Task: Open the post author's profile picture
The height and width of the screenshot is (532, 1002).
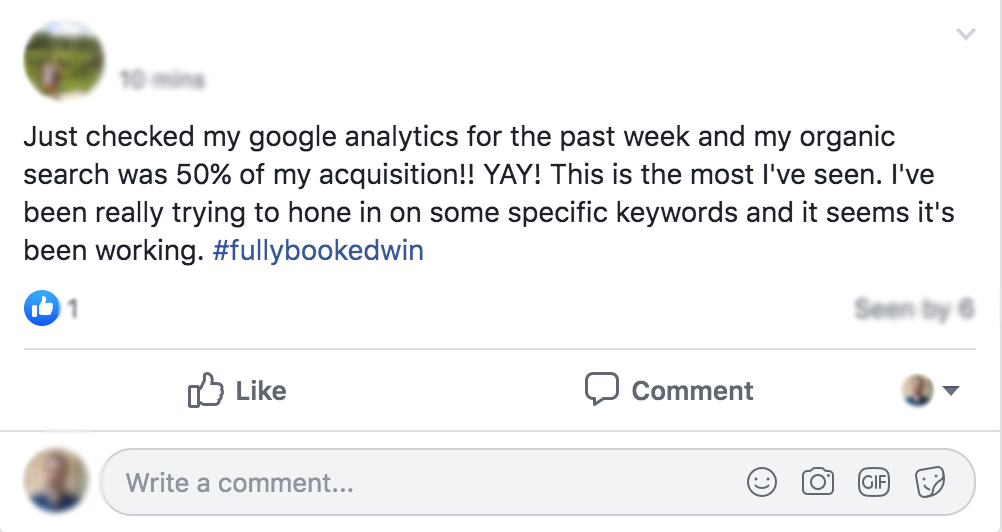Action: point(62,61)
